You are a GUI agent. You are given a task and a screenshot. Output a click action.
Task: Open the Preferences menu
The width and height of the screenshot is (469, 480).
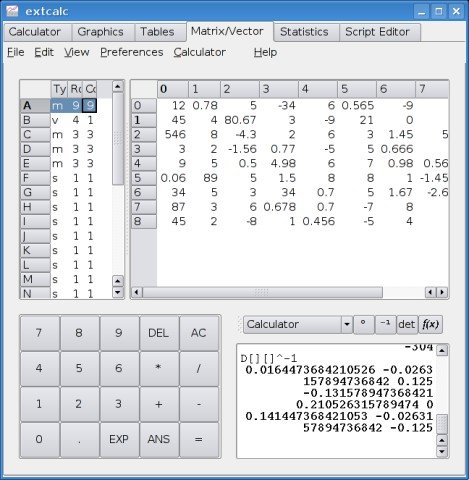click(132, 52)
